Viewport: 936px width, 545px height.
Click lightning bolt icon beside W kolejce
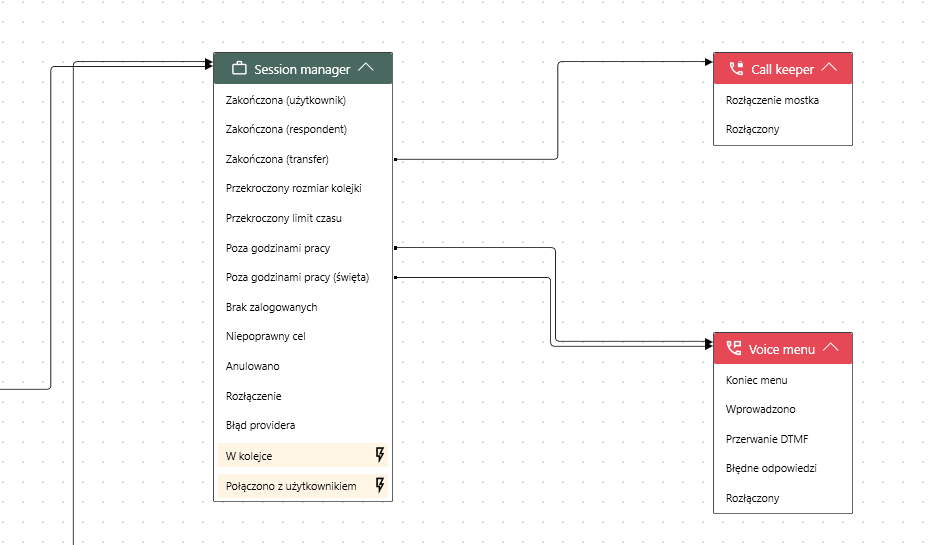379,456
